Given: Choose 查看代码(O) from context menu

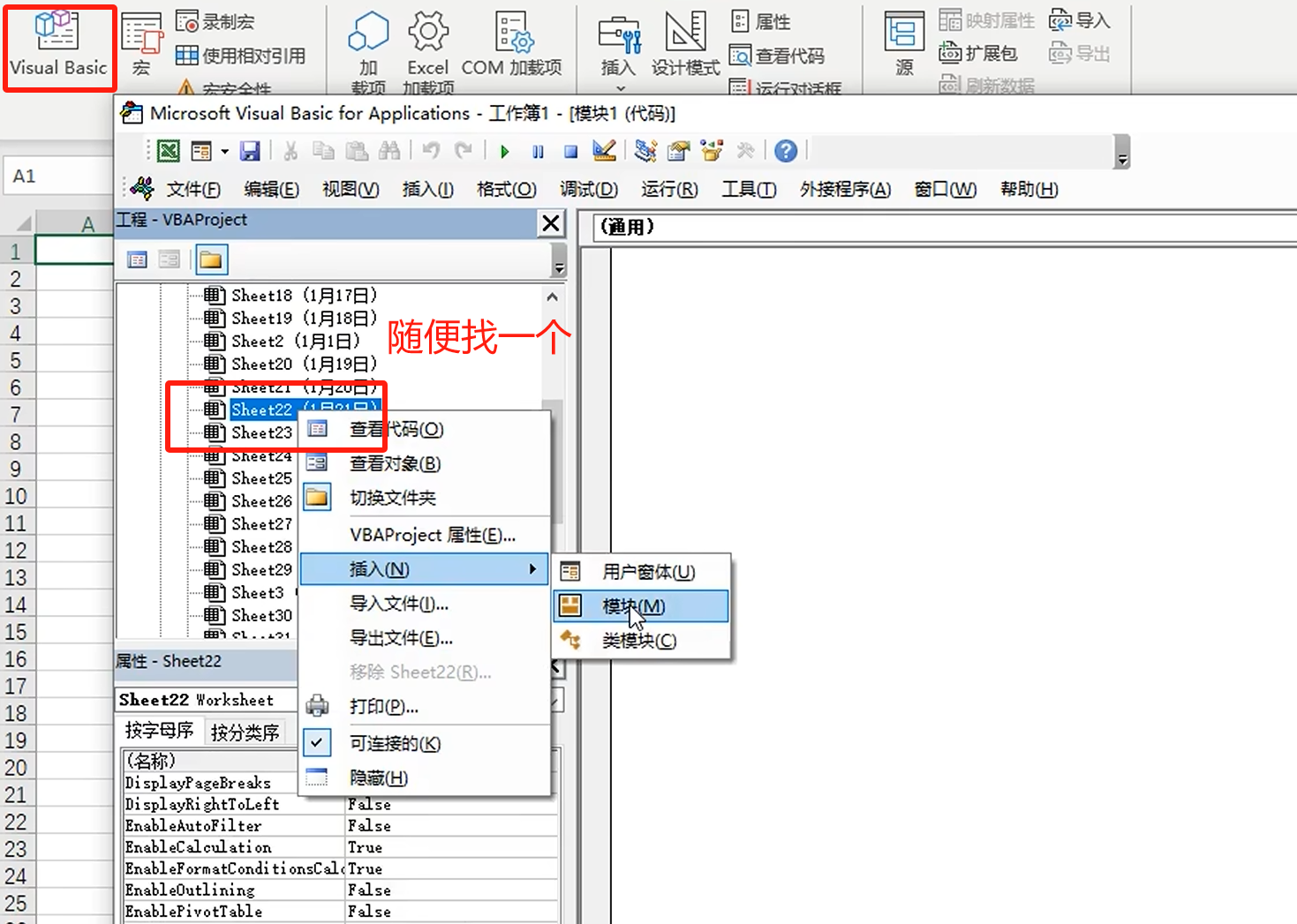Looking at the screenshot, I should (x=425, y=430).
